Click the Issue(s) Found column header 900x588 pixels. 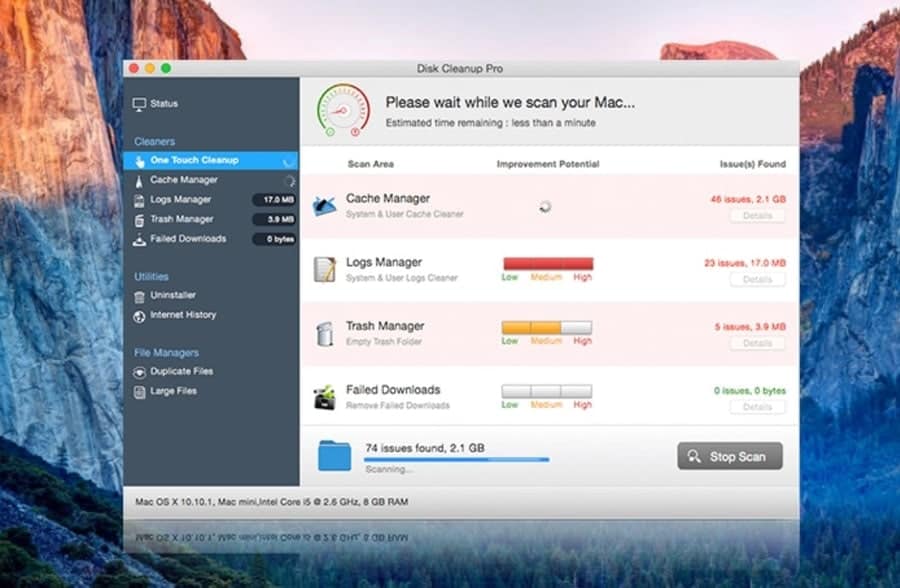coord(752,164)
